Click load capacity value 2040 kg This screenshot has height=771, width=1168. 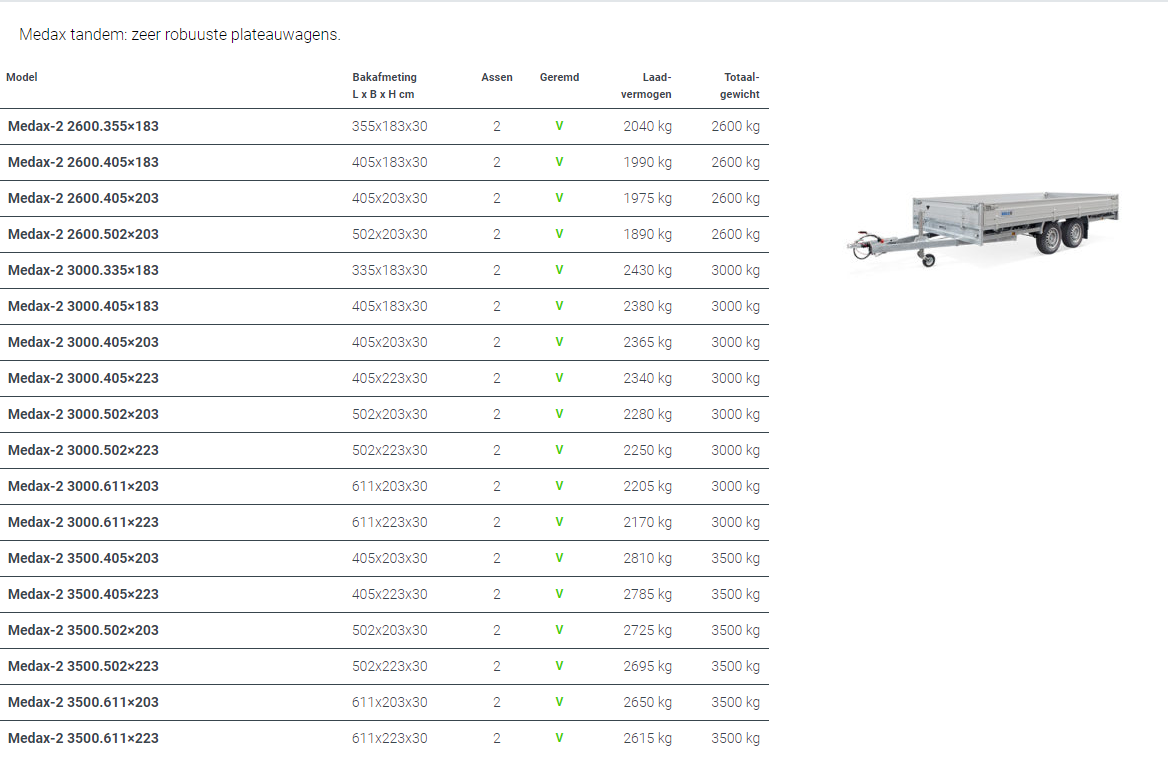[x=647, y=127]
